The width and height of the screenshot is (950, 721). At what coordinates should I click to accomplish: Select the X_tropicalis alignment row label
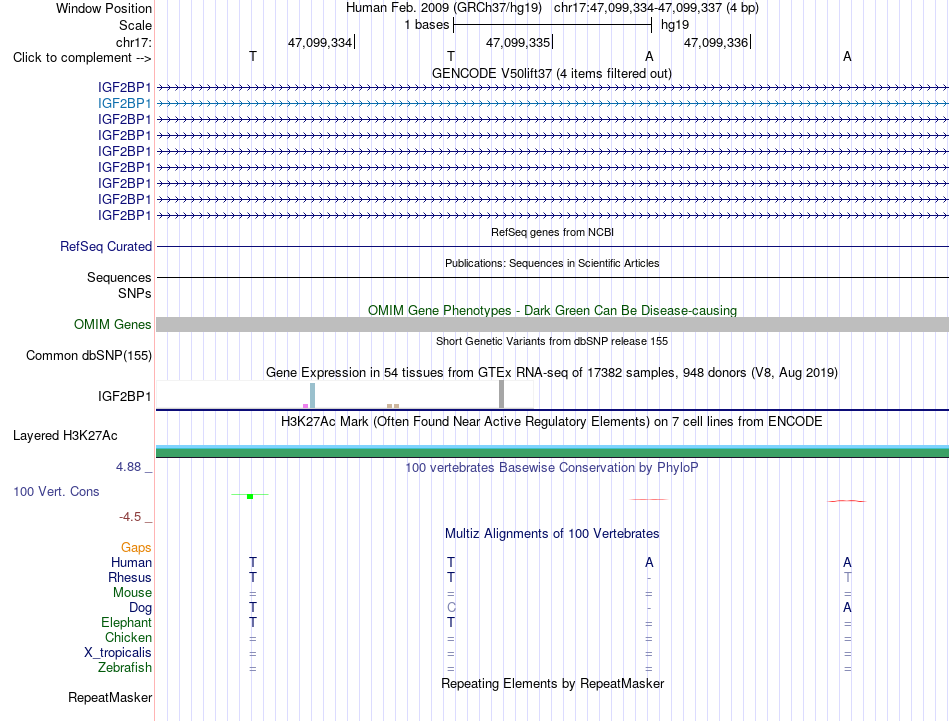(118, 653)
